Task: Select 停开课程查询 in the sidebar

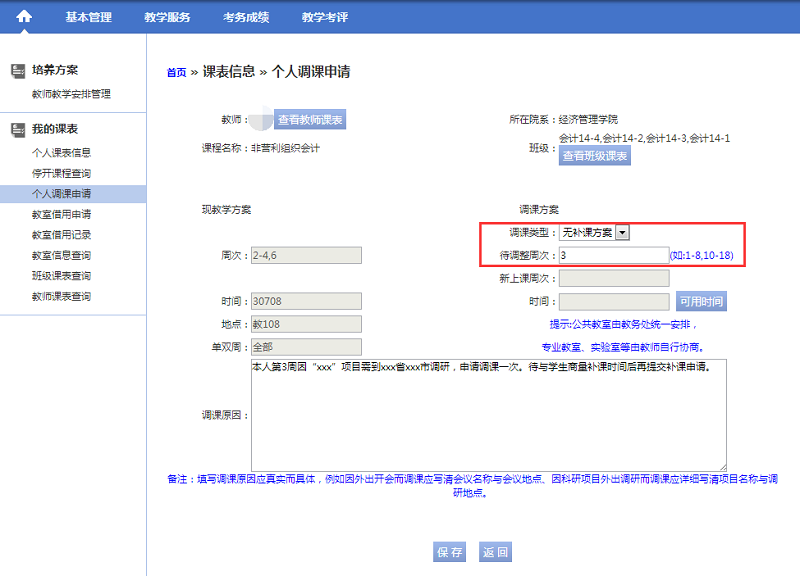Action: pos(61,173)
